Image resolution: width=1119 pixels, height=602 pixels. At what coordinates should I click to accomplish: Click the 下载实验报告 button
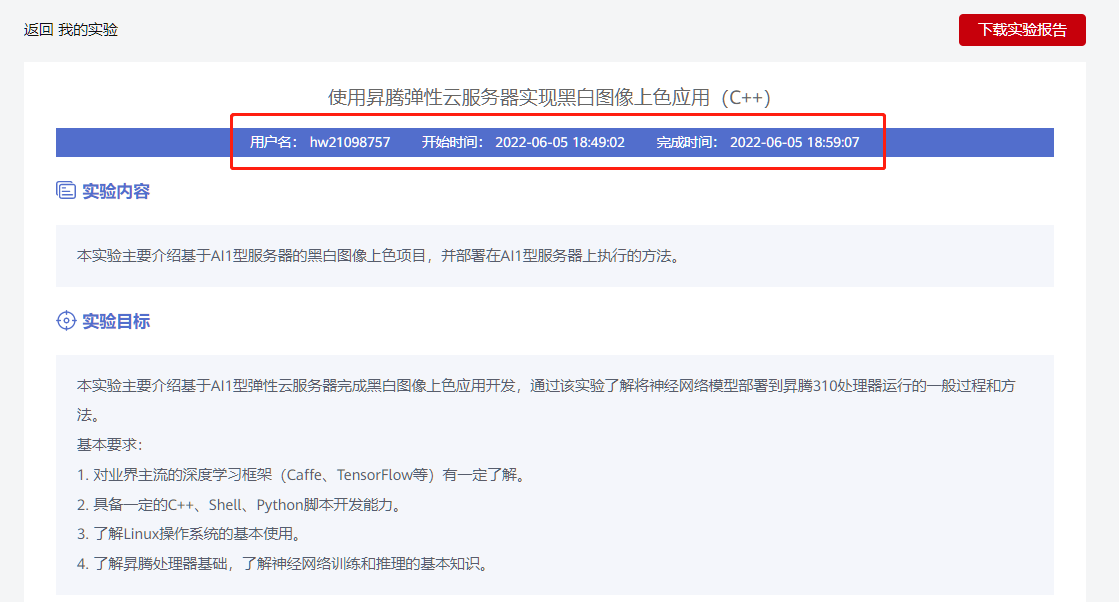1022,30
